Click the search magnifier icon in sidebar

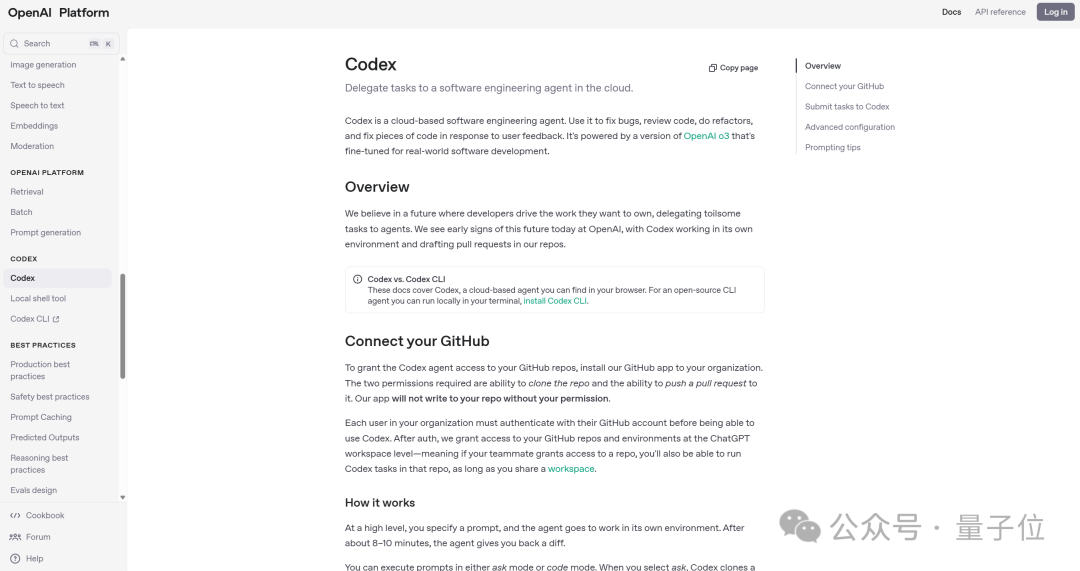pos(15,44)
